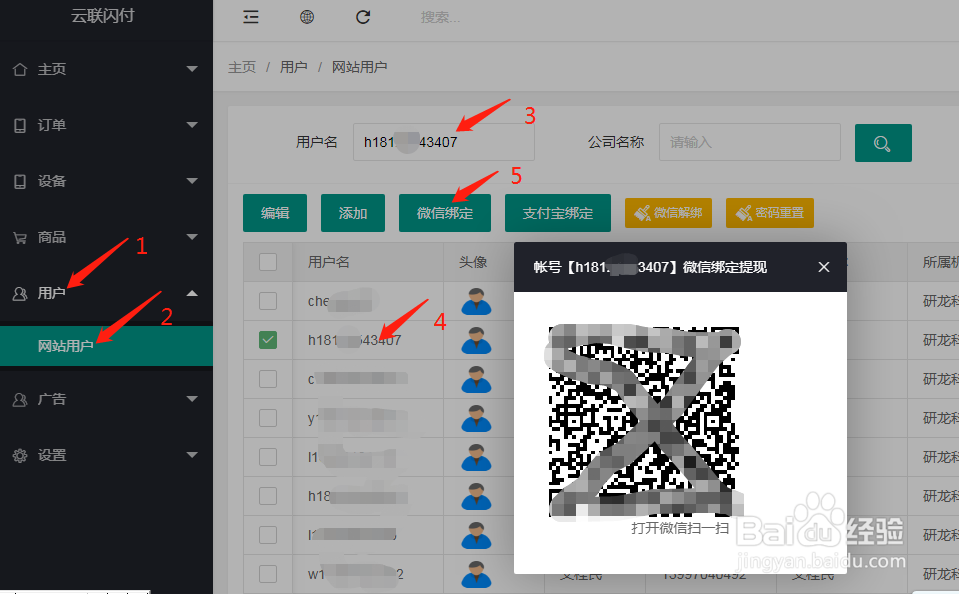Click avatar in the w1 row

tap(476, 574)
